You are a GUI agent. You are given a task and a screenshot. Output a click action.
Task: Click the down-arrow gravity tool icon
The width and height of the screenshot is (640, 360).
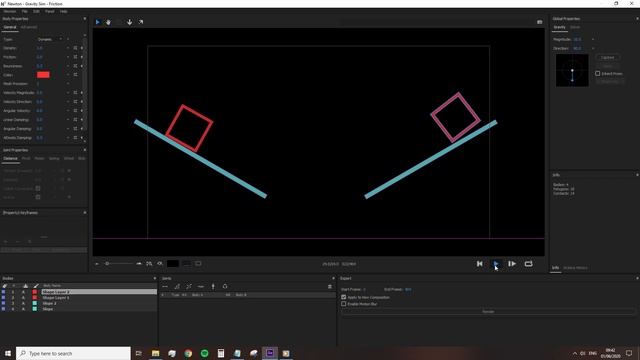pos(129,22)
